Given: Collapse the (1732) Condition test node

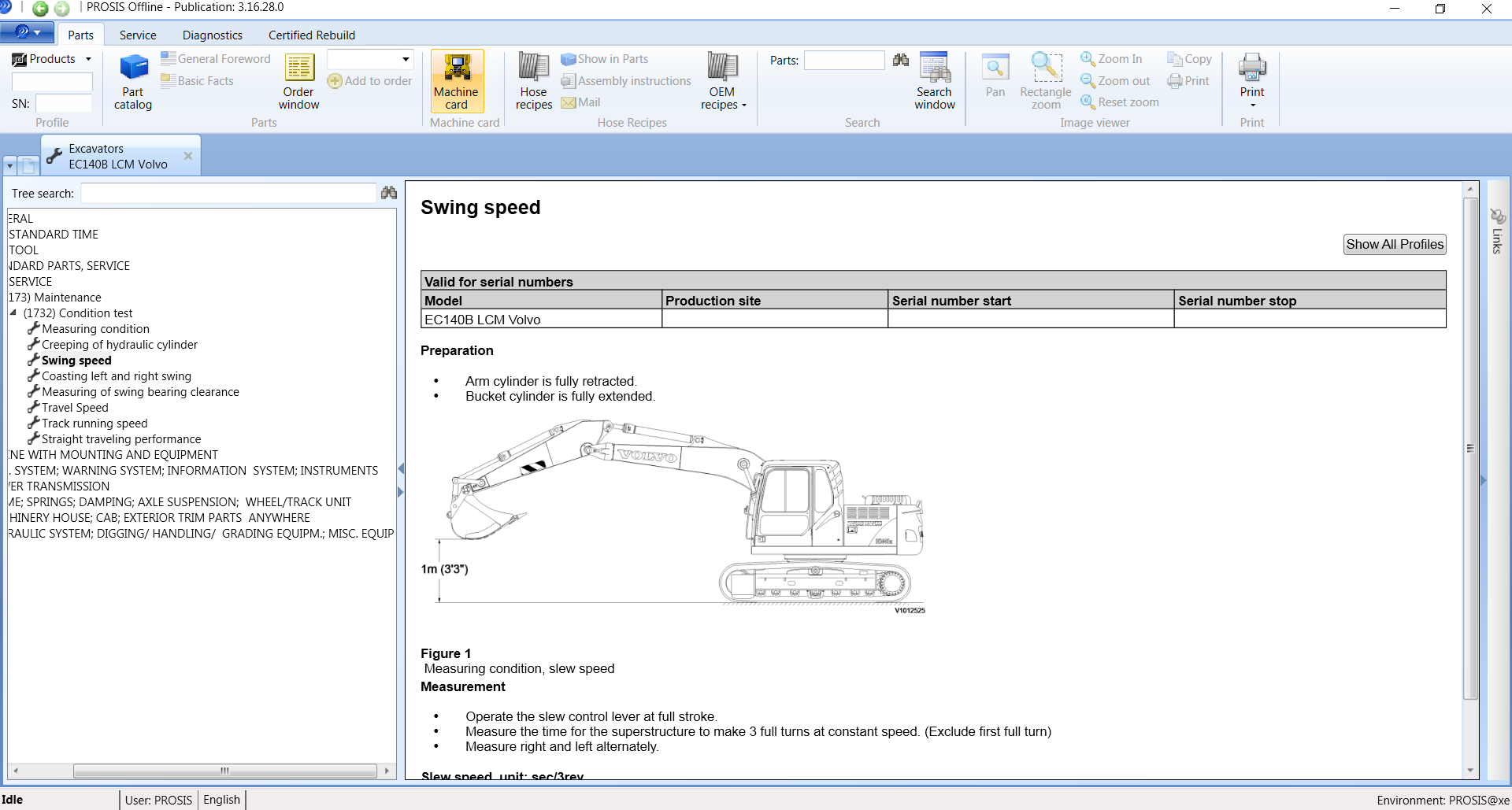Looking at the screenshot, I should tap(13, 313).
